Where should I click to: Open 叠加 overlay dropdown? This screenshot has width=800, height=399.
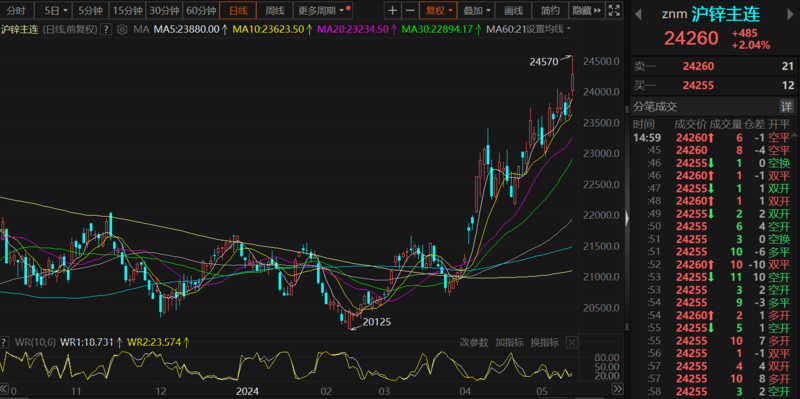pos(477,10)
